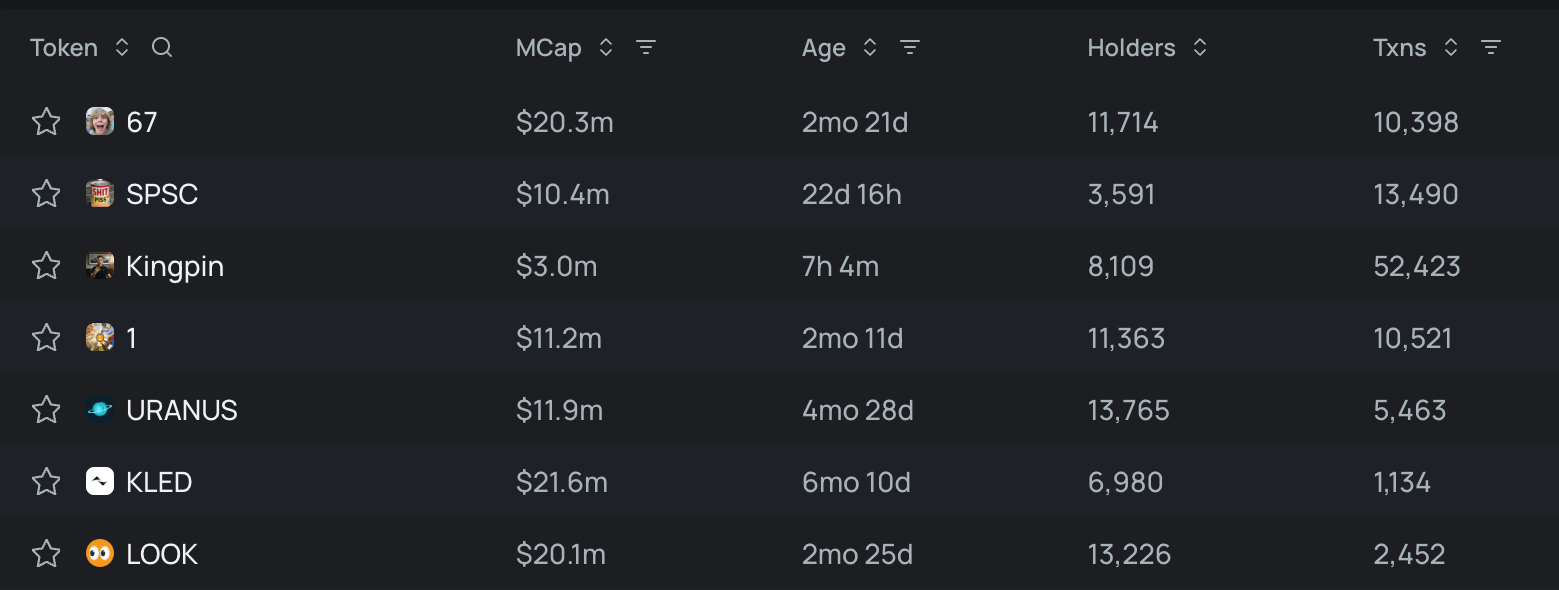1559x590 pixels.
Task: Open the Txns filter icon
Action: tap(1490, 47)
